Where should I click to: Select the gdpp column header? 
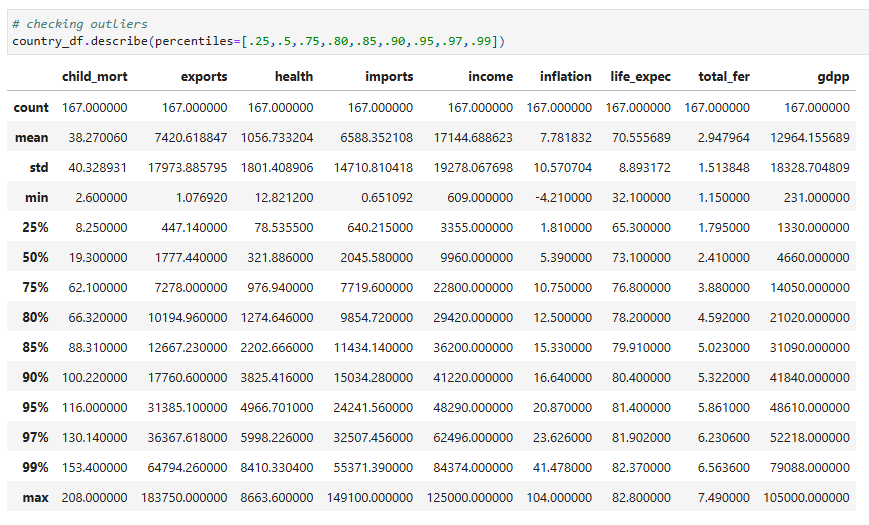[834, 77]
